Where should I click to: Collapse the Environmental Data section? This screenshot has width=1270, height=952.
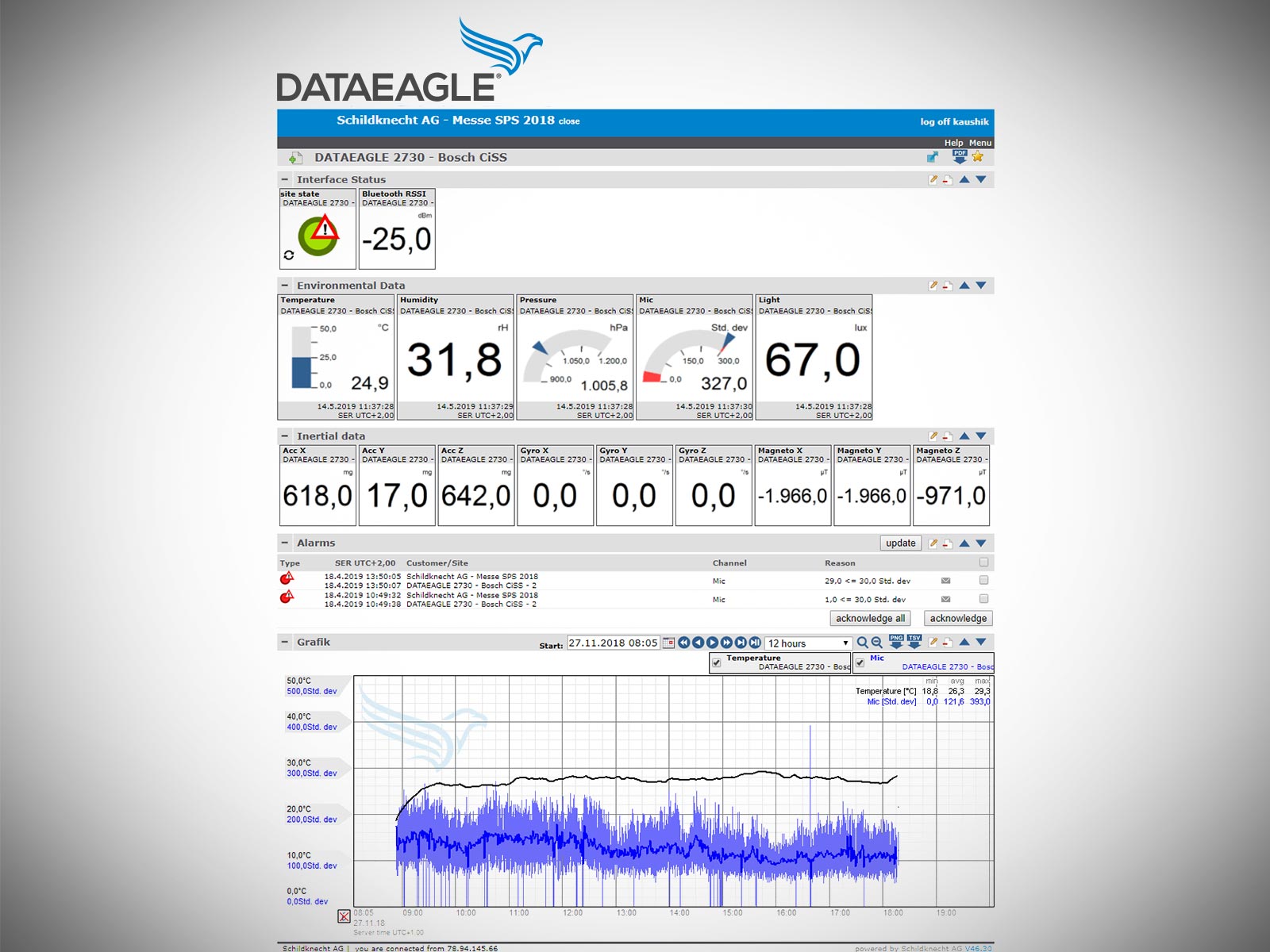pos(285,286)
